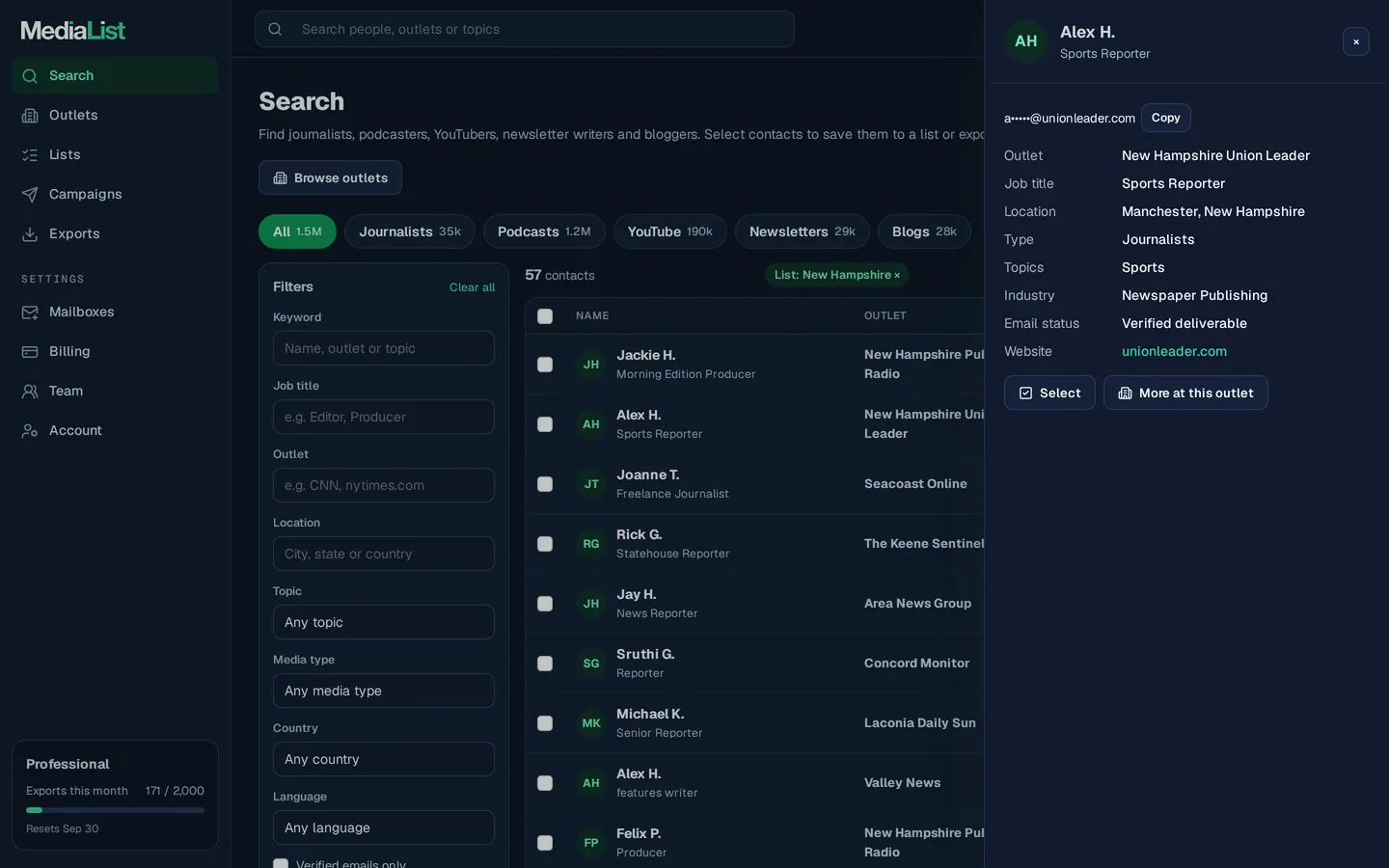Image resolution: width=1389 pixels, height=868 pixels.
Task: Open the Campaigns paper-plane icon
Action: (x=30, y=195)
